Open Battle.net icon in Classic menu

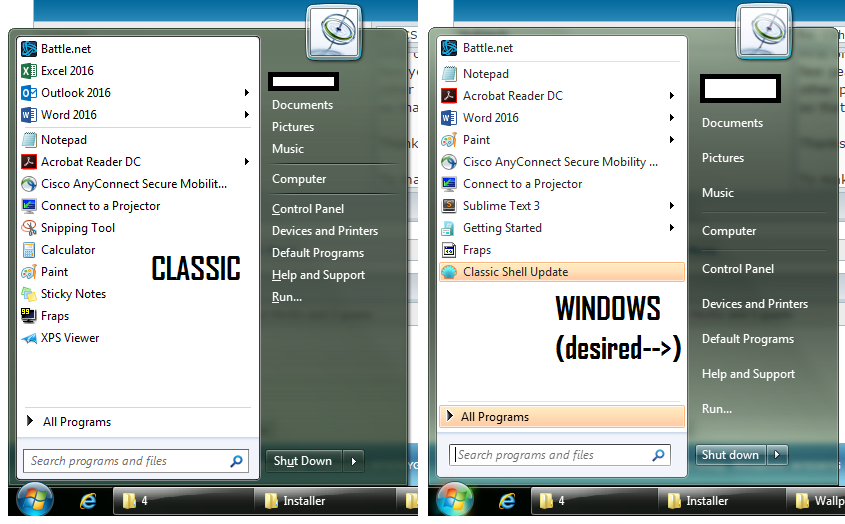click(x=29, y=49)
